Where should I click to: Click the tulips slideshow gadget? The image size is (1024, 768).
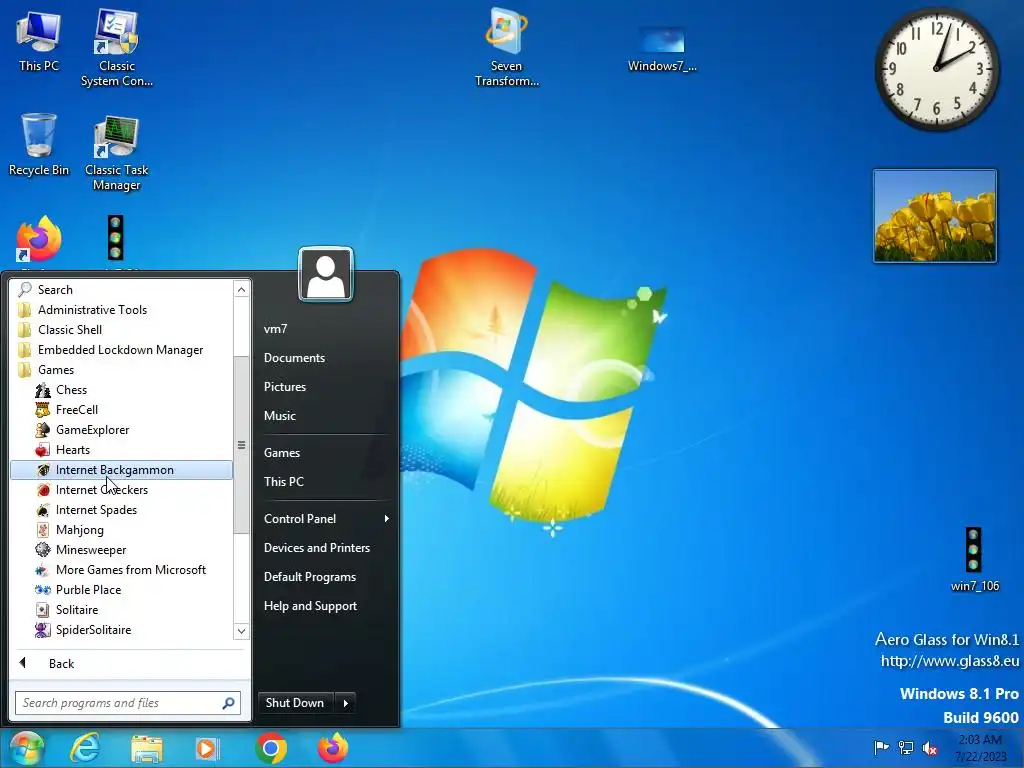click(x=935, y=216)
